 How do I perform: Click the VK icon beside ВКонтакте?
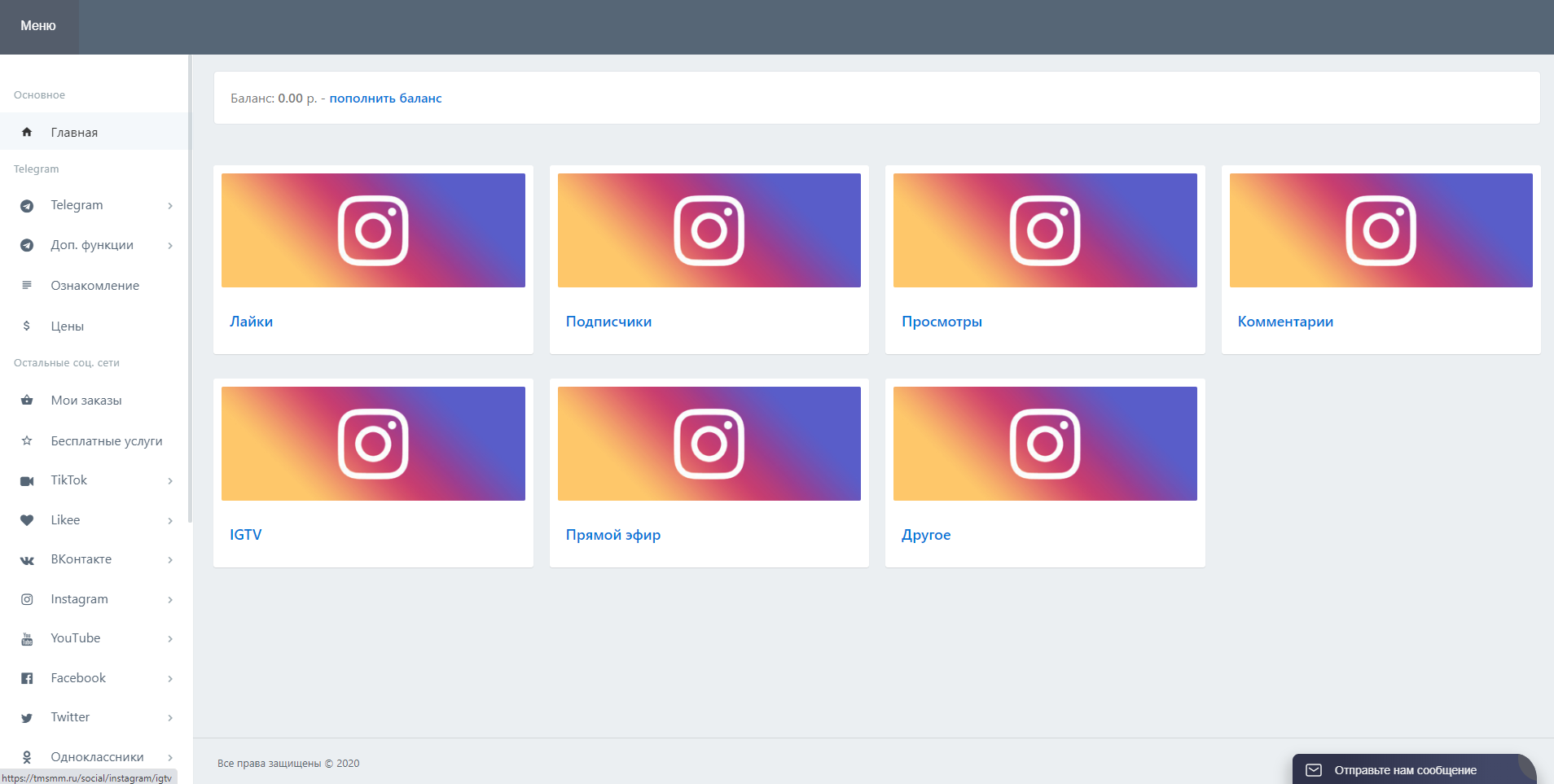point(27,560)
